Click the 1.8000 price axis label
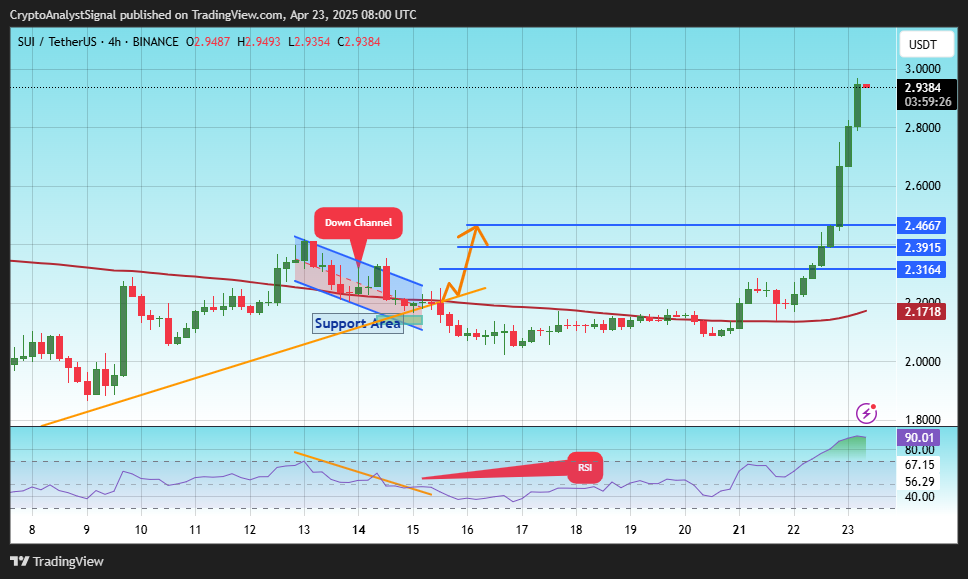The height and width of the screenshot is (579, 968). [922, 420]
